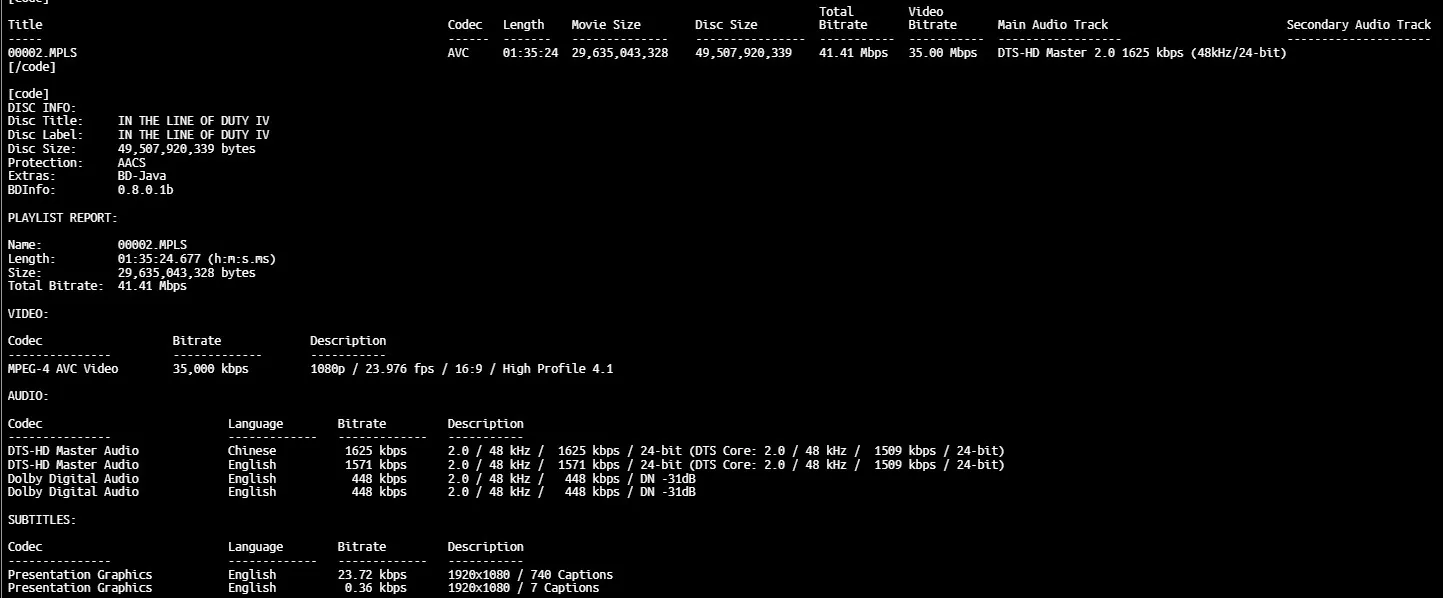Select the DISC INFO: heading
1443x598 pixels.
point(42,107)
